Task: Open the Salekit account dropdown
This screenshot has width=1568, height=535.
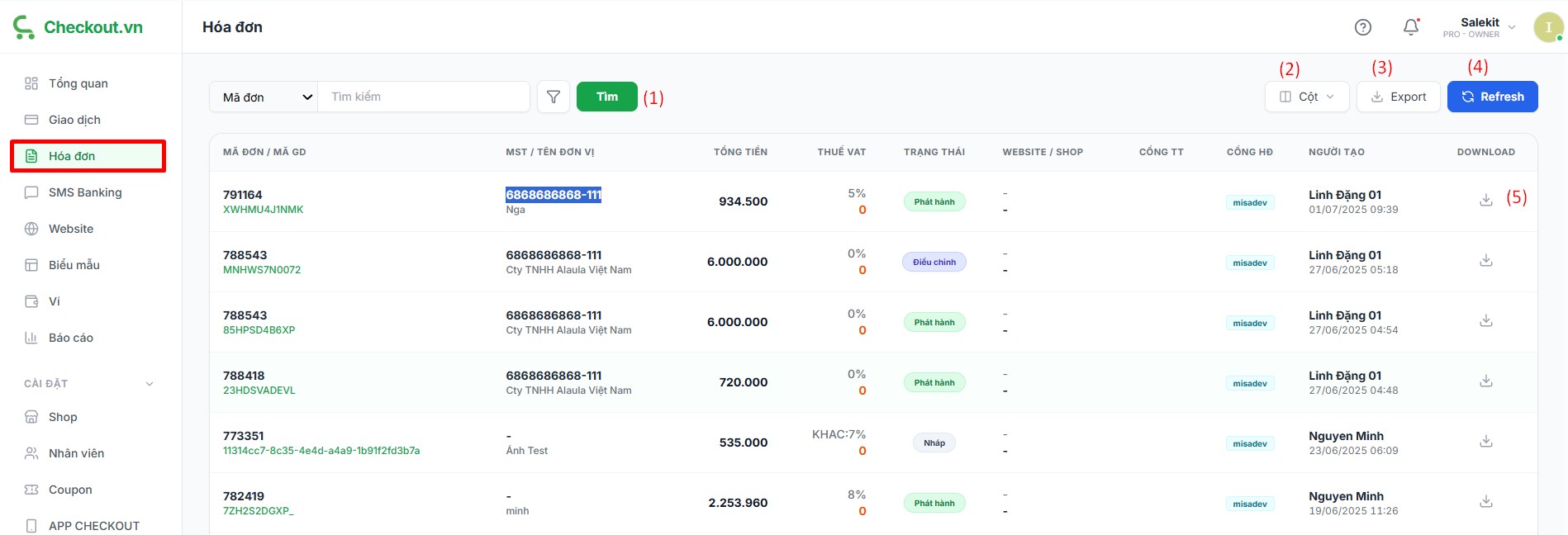Action: point(1480,27)
